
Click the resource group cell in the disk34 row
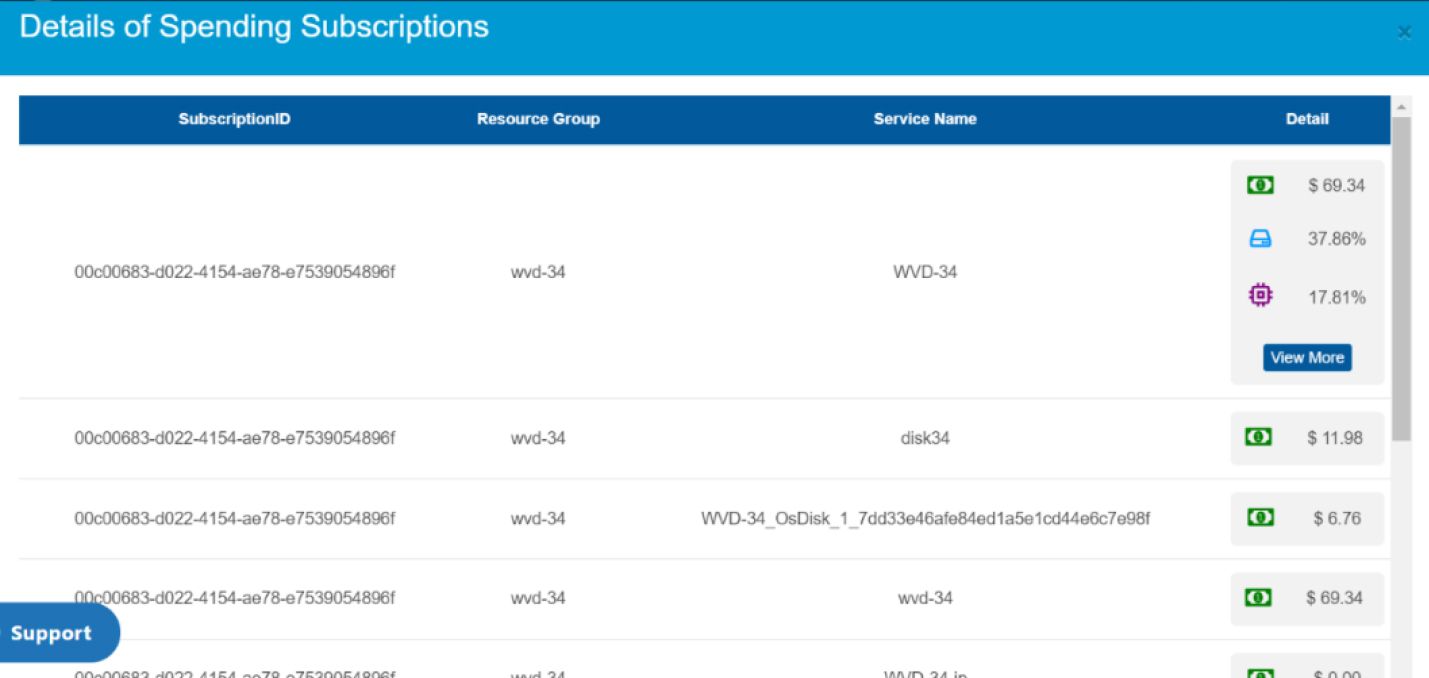(538, 438)
